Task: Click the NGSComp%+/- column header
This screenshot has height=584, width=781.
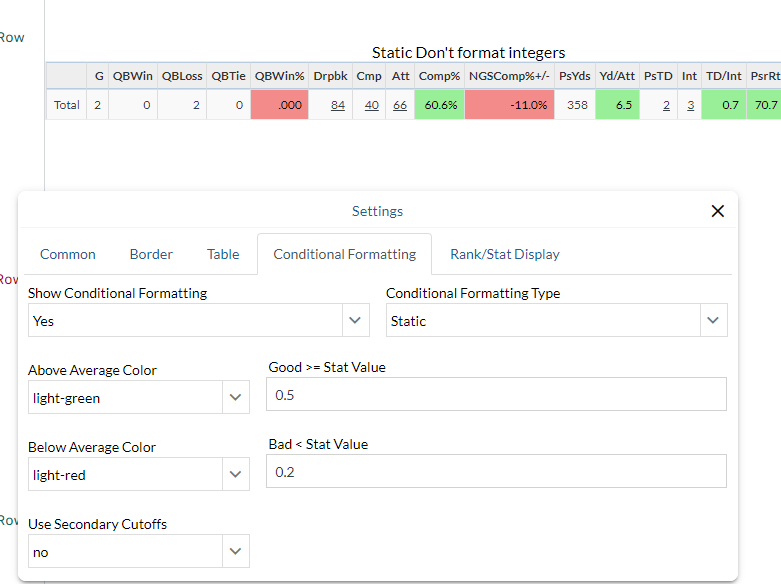Action: (509, 76)
